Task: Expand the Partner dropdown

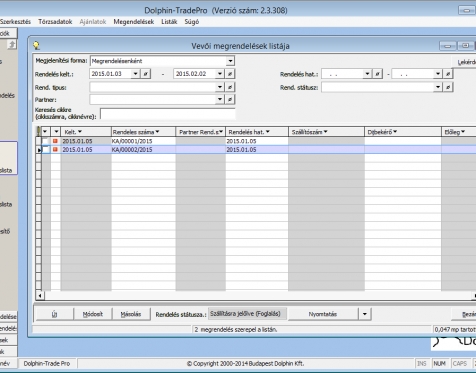Action: (x=220, y=99)
